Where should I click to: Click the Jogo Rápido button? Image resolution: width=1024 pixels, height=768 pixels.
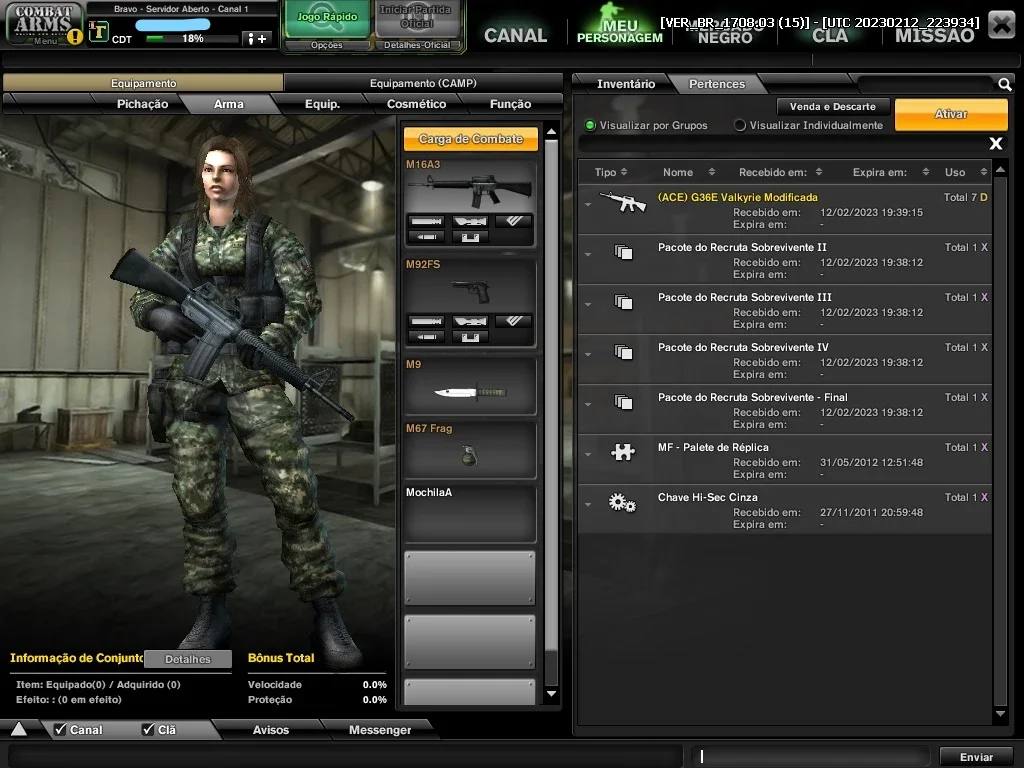tap(327, 21)
